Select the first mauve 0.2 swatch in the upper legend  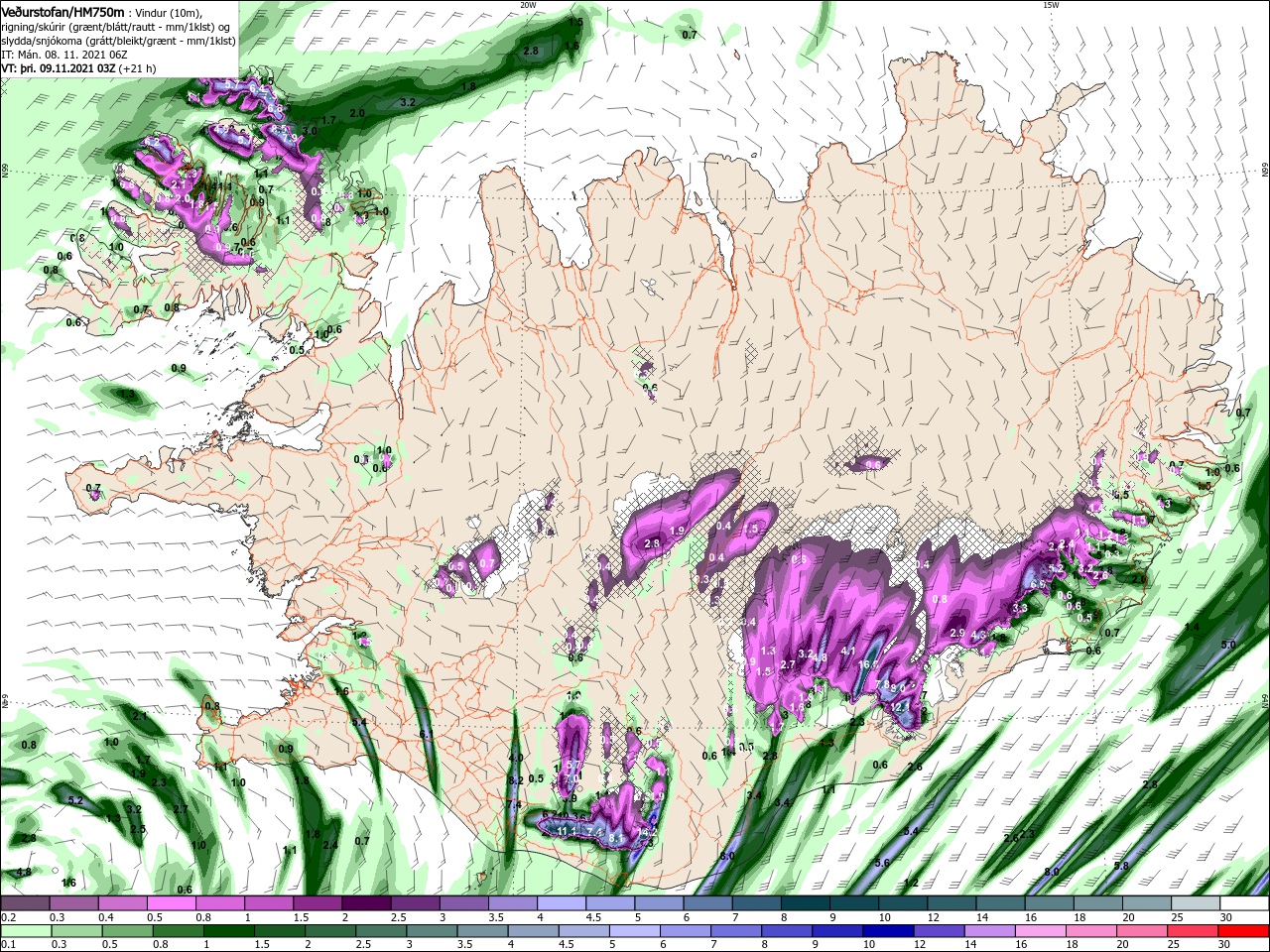coord(25,904)
